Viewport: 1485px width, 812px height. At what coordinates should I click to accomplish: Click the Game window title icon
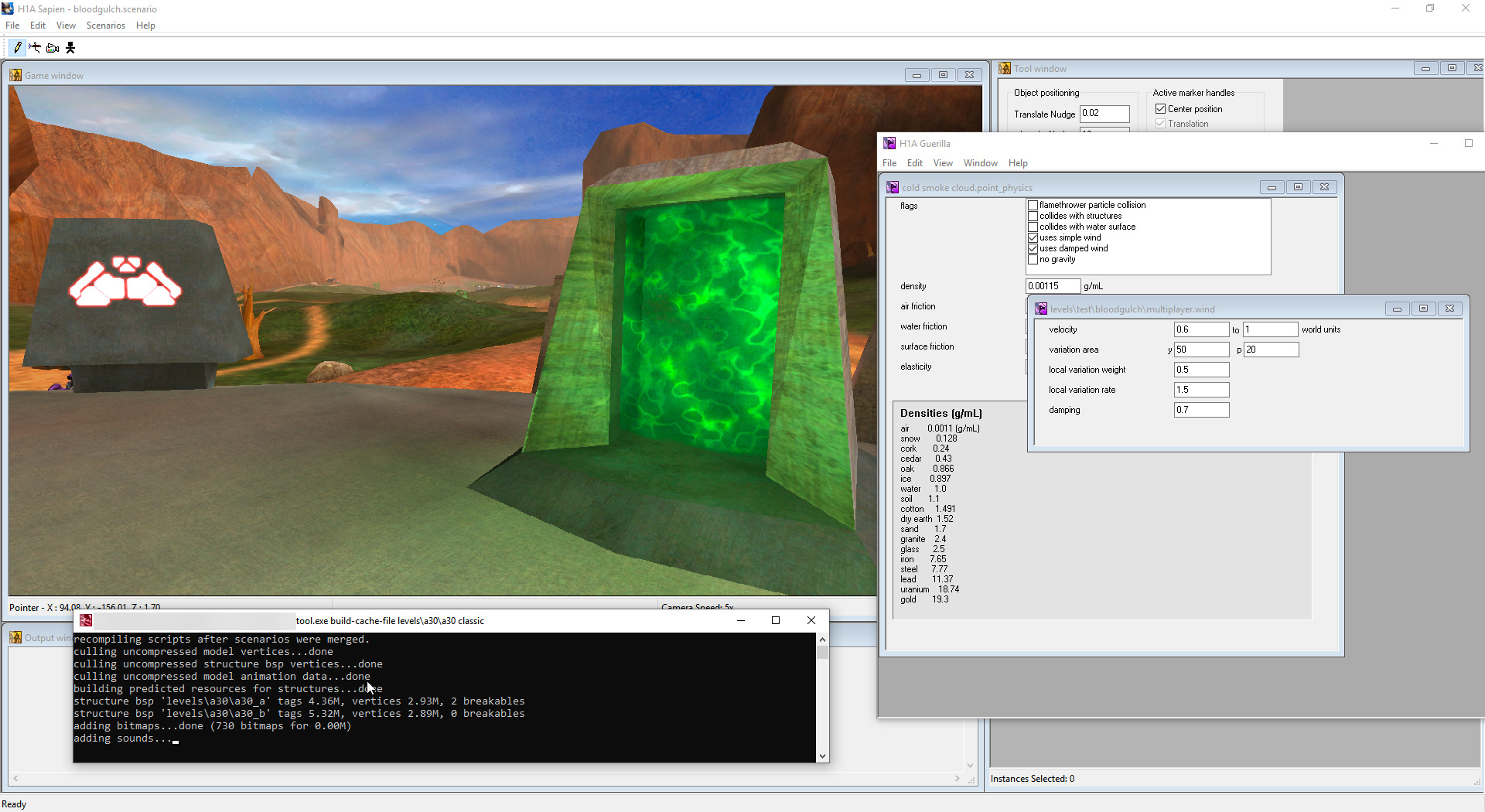(15, 75)
